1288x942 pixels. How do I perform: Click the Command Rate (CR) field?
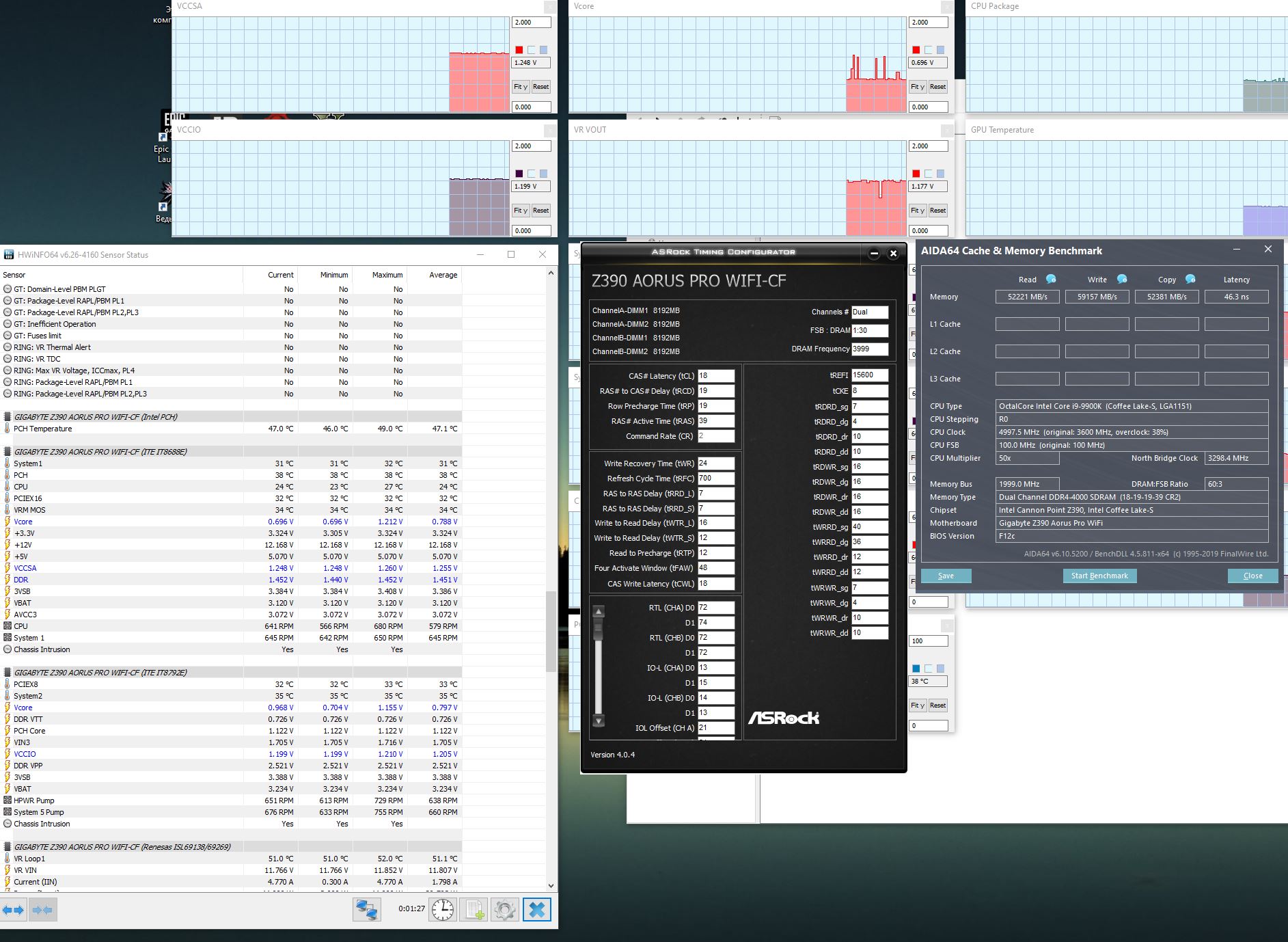coord(715,436)
